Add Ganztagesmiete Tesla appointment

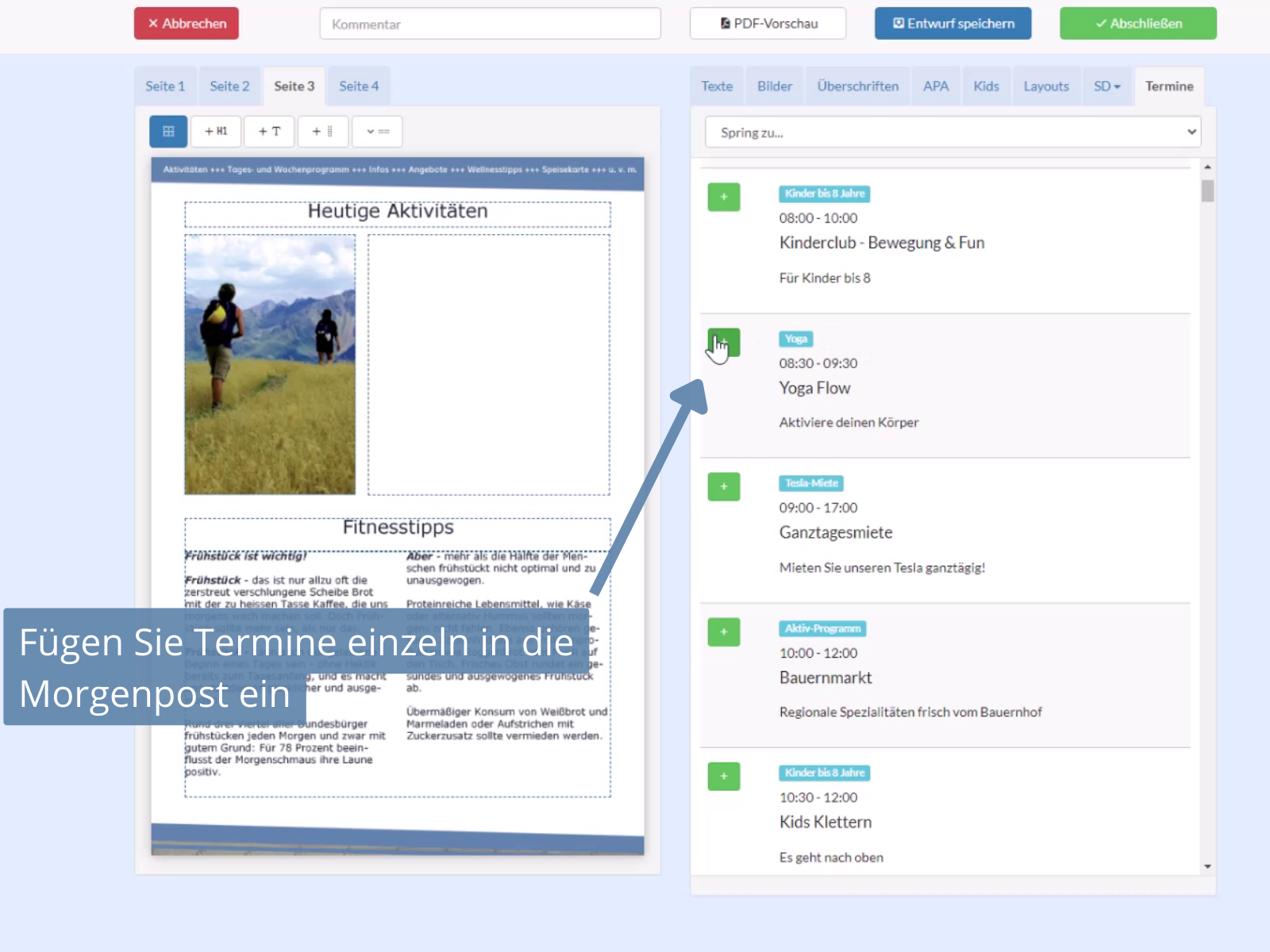pyautogui.click(x=723, y=486)
